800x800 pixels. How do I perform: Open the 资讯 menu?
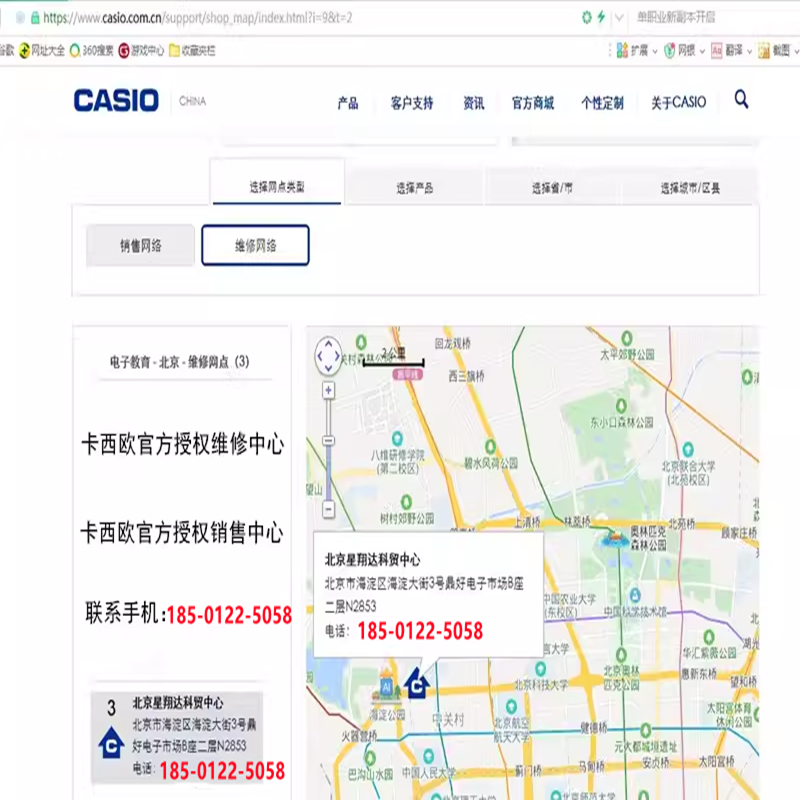pyautogui.click(x=473, y=103)
